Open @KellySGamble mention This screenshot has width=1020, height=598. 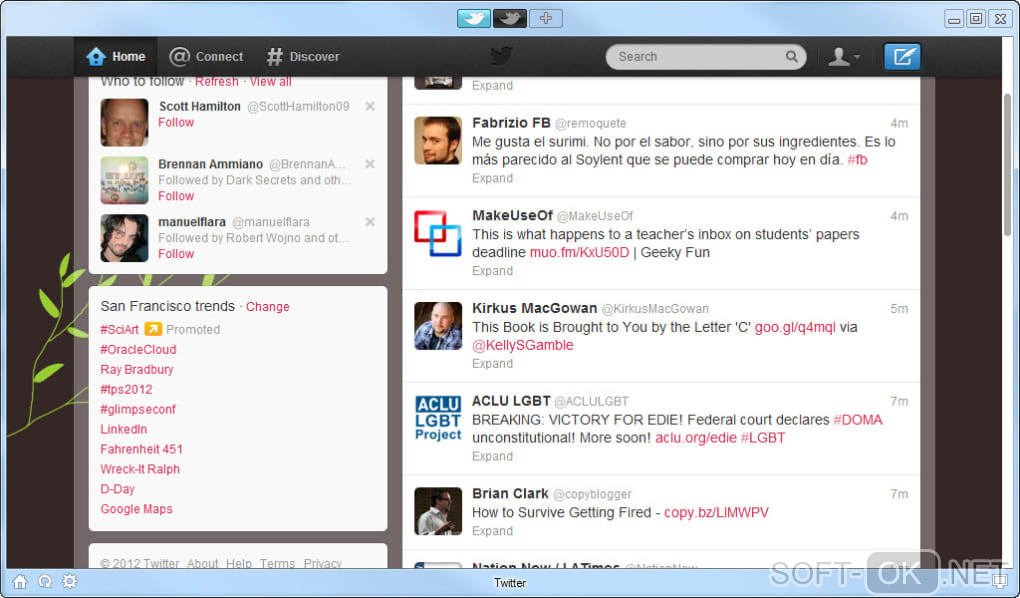pos(522,346)
